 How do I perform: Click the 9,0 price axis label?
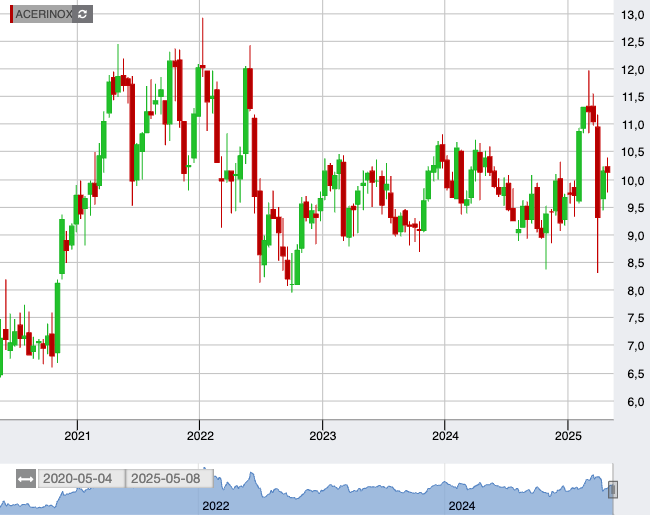click(x=635, y=236)
